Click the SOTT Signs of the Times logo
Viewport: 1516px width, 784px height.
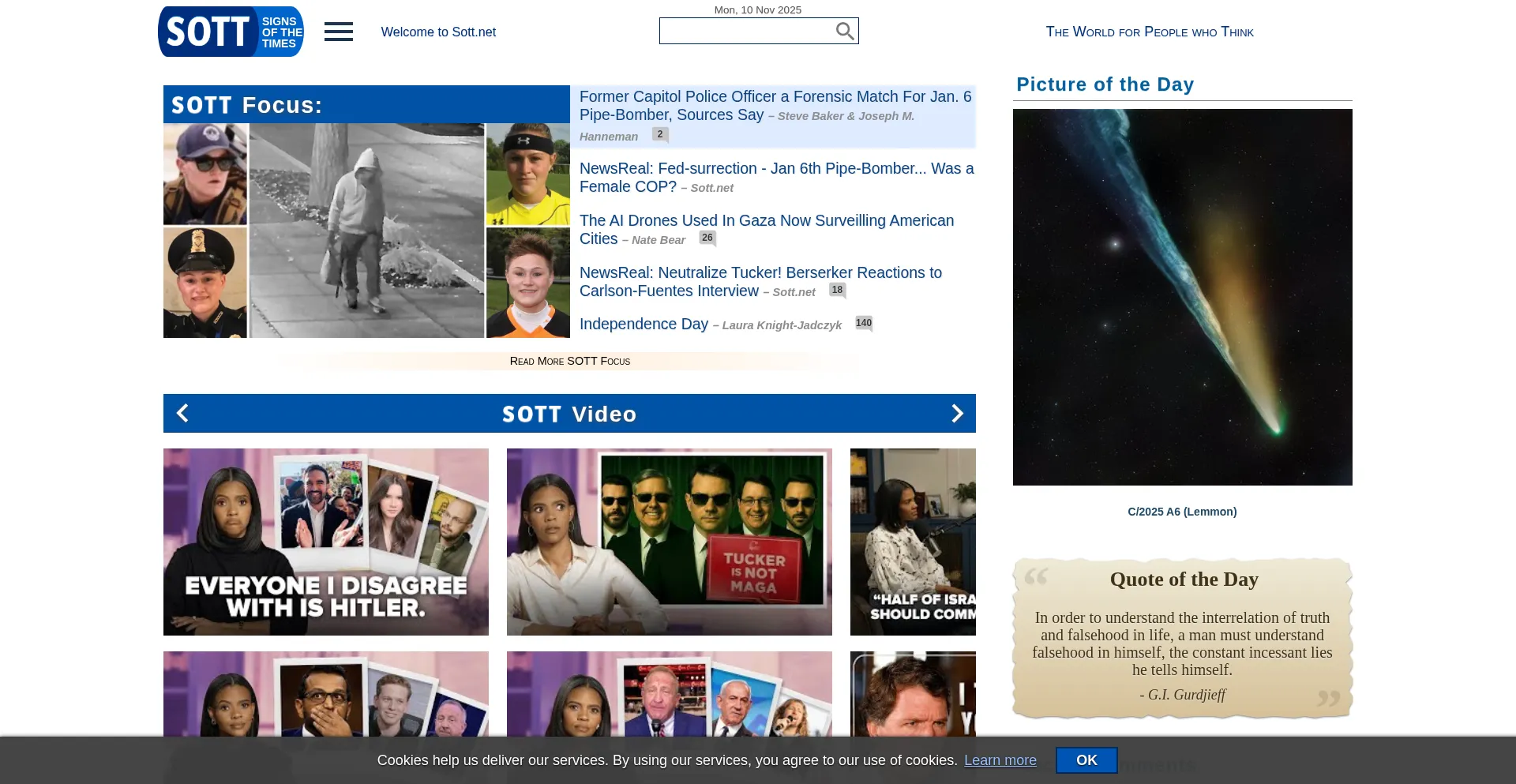click(230, 32)
